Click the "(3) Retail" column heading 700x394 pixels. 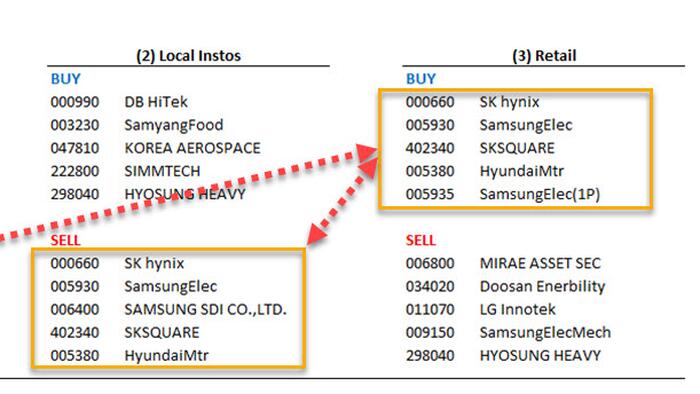pyautogui.click(x=544, y=56)
